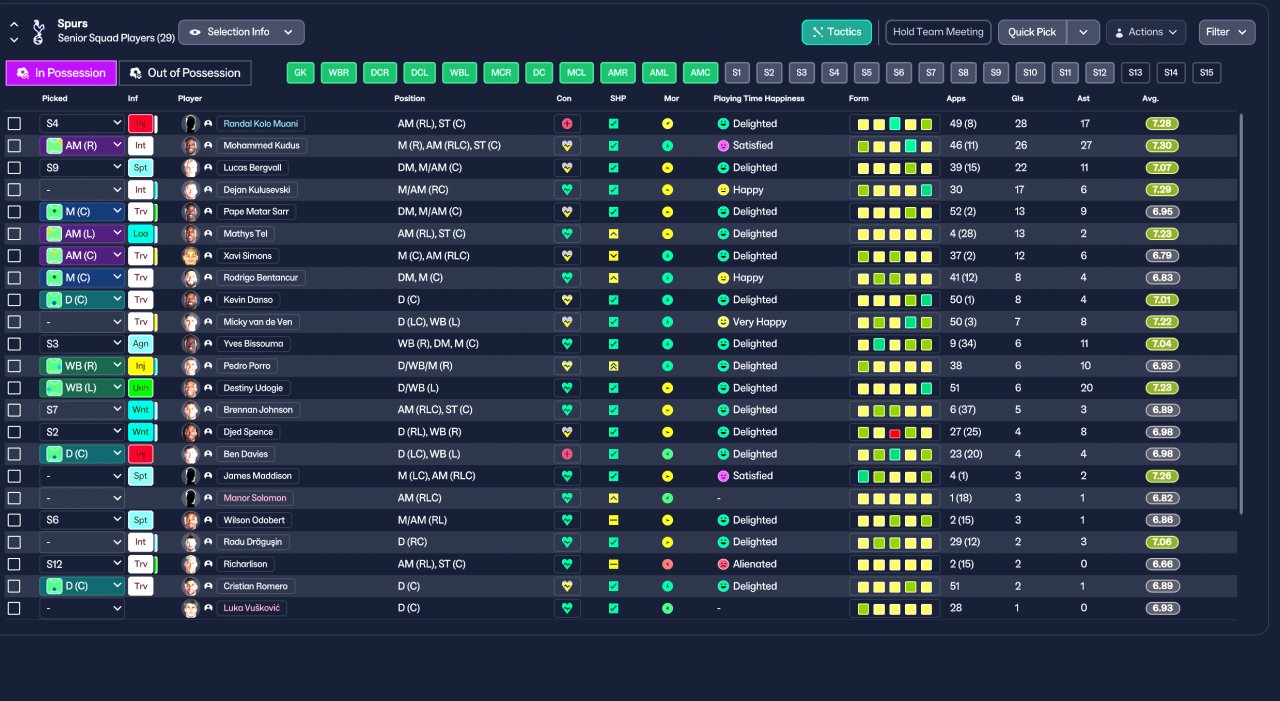Open Kolo Muani's S4 picked dropdown
Image resolution: width=1280 pixels, height=701 pixels.
pos(82,124)
